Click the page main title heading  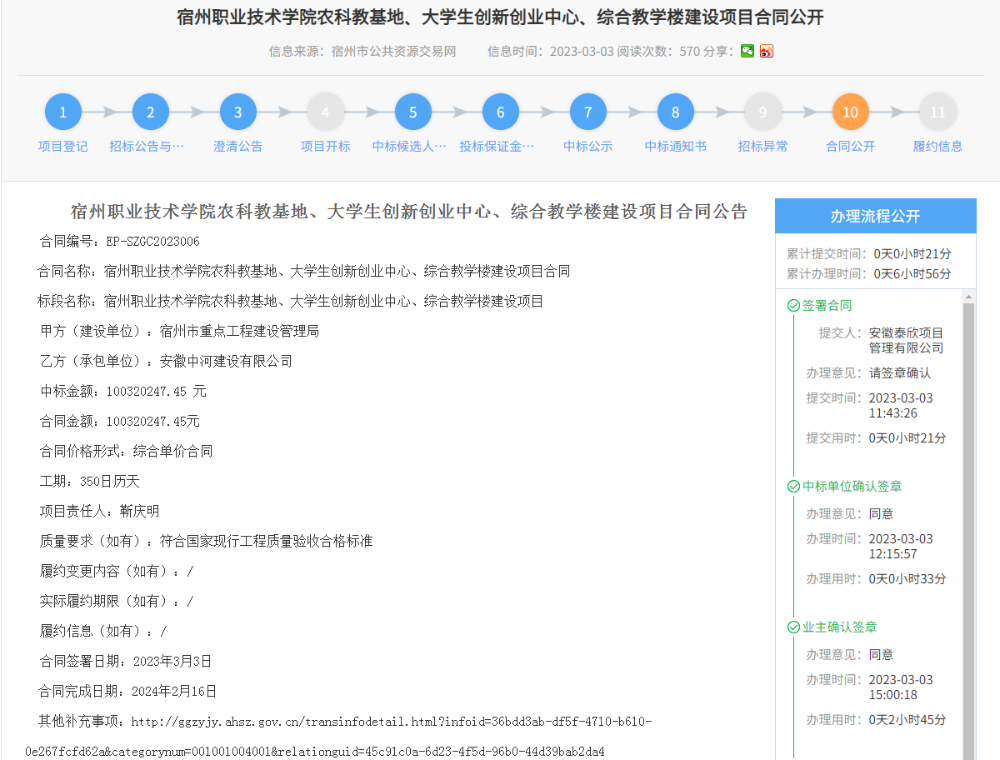pos(500,17)
